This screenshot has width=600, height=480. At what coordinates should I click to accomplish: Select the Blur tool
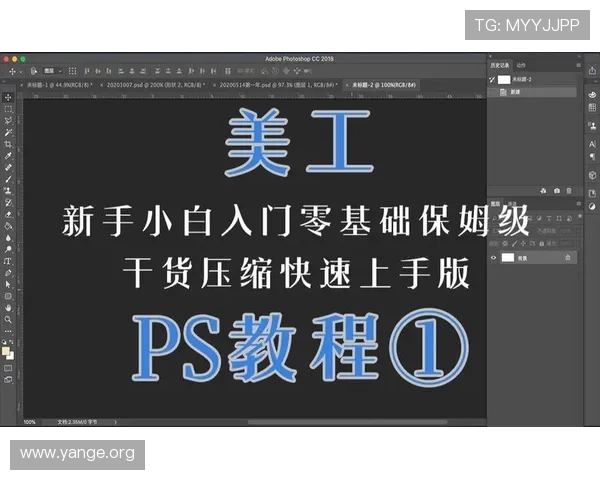pyautogui.click(x=8, y=238)
